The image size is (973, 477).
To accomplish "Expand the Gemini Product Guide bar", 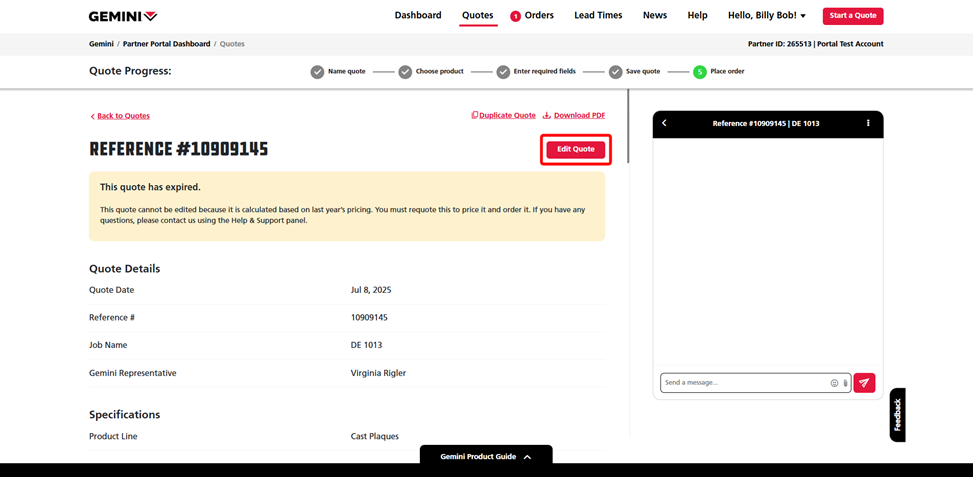I will pyautogui.click(x=486, y=456).
